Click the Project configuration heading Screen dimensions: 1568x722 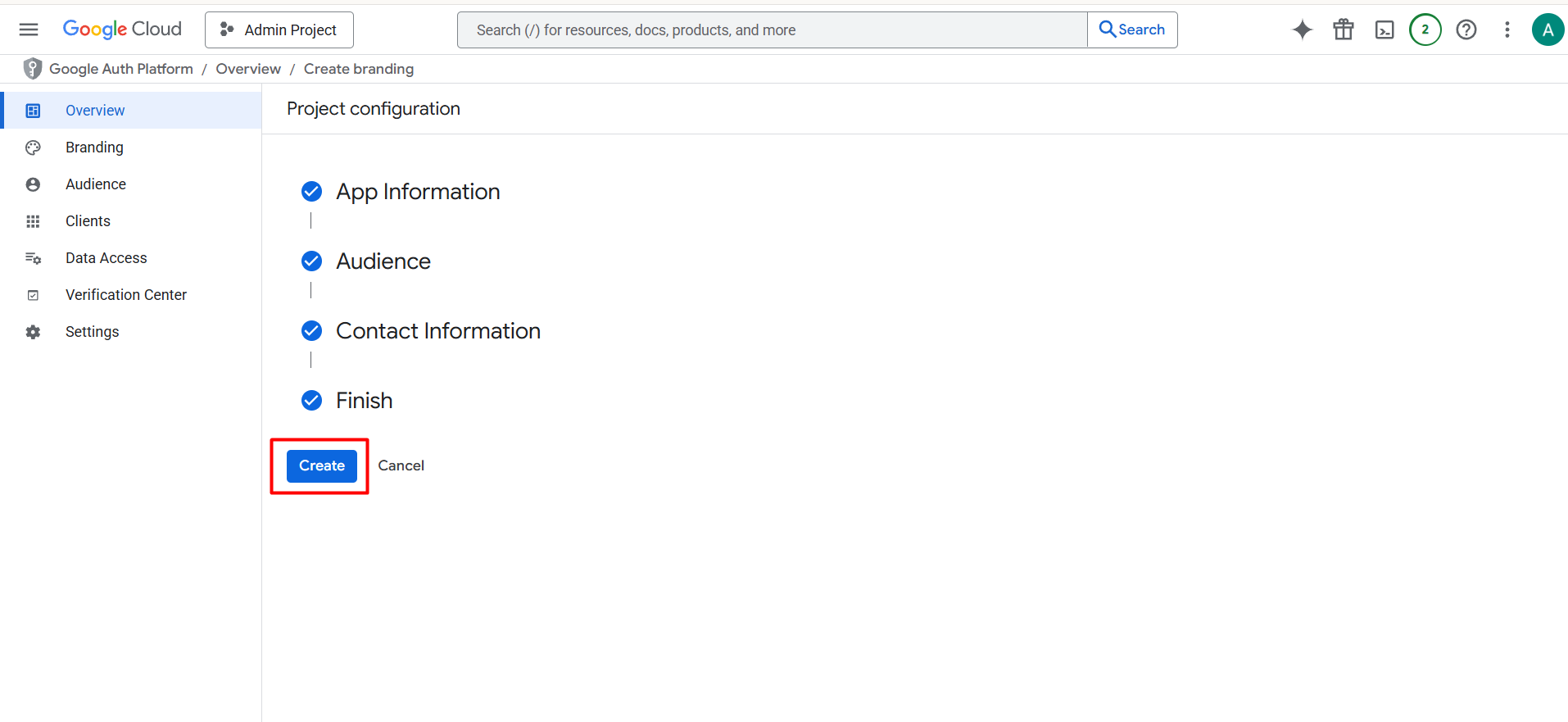374,109
